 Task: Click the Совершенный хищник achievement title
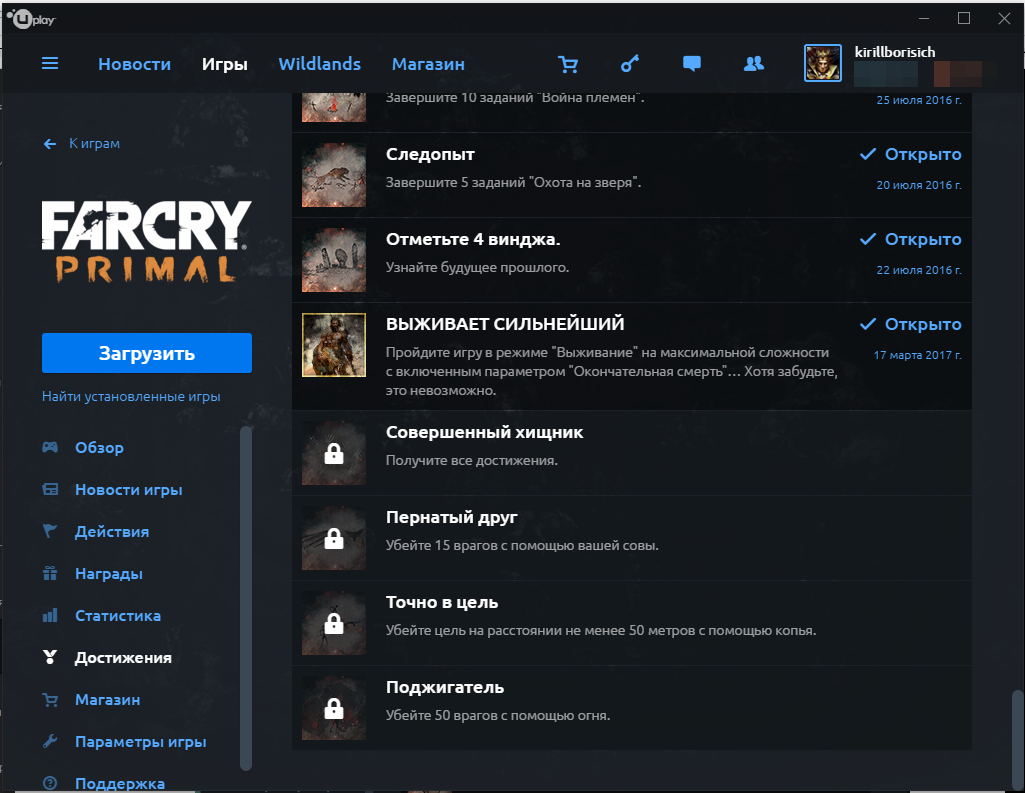click(484, 432)
